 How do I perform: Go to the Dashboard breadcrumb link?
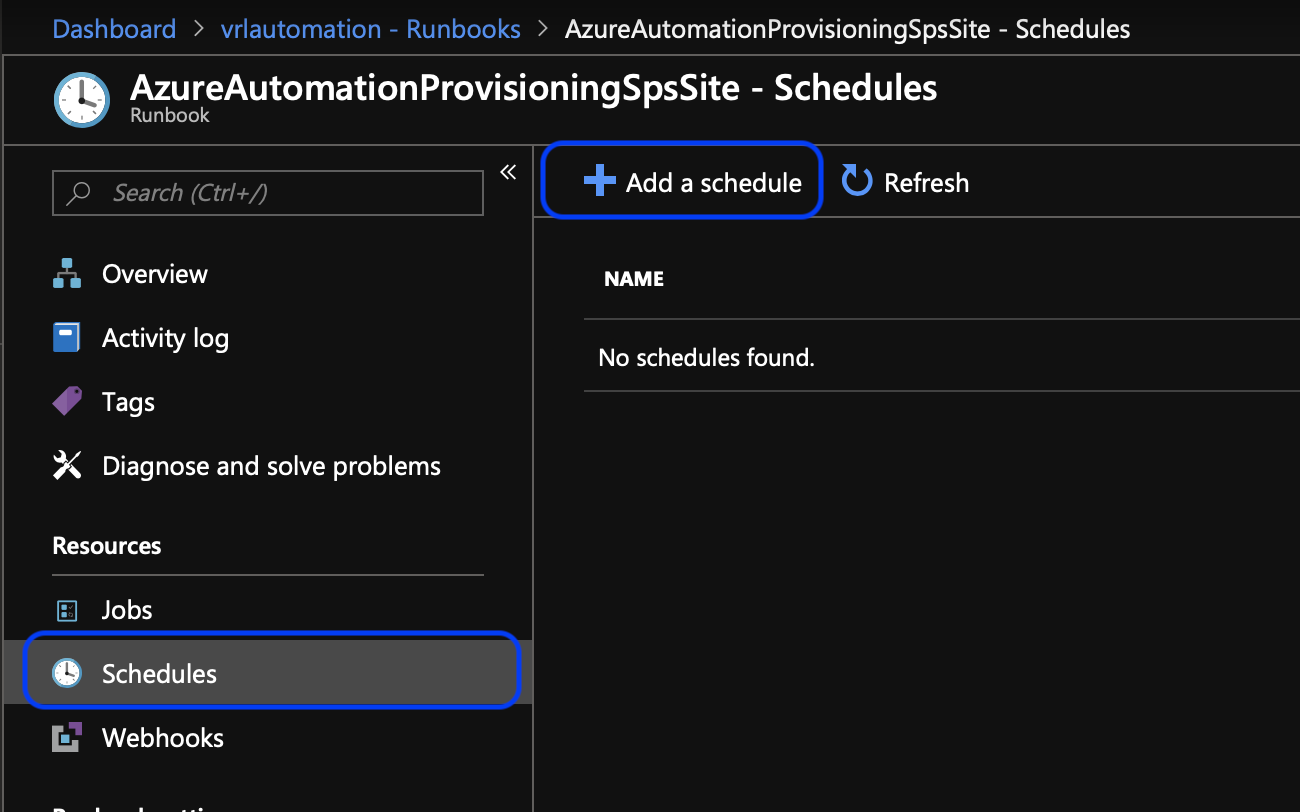pos(114,29)
